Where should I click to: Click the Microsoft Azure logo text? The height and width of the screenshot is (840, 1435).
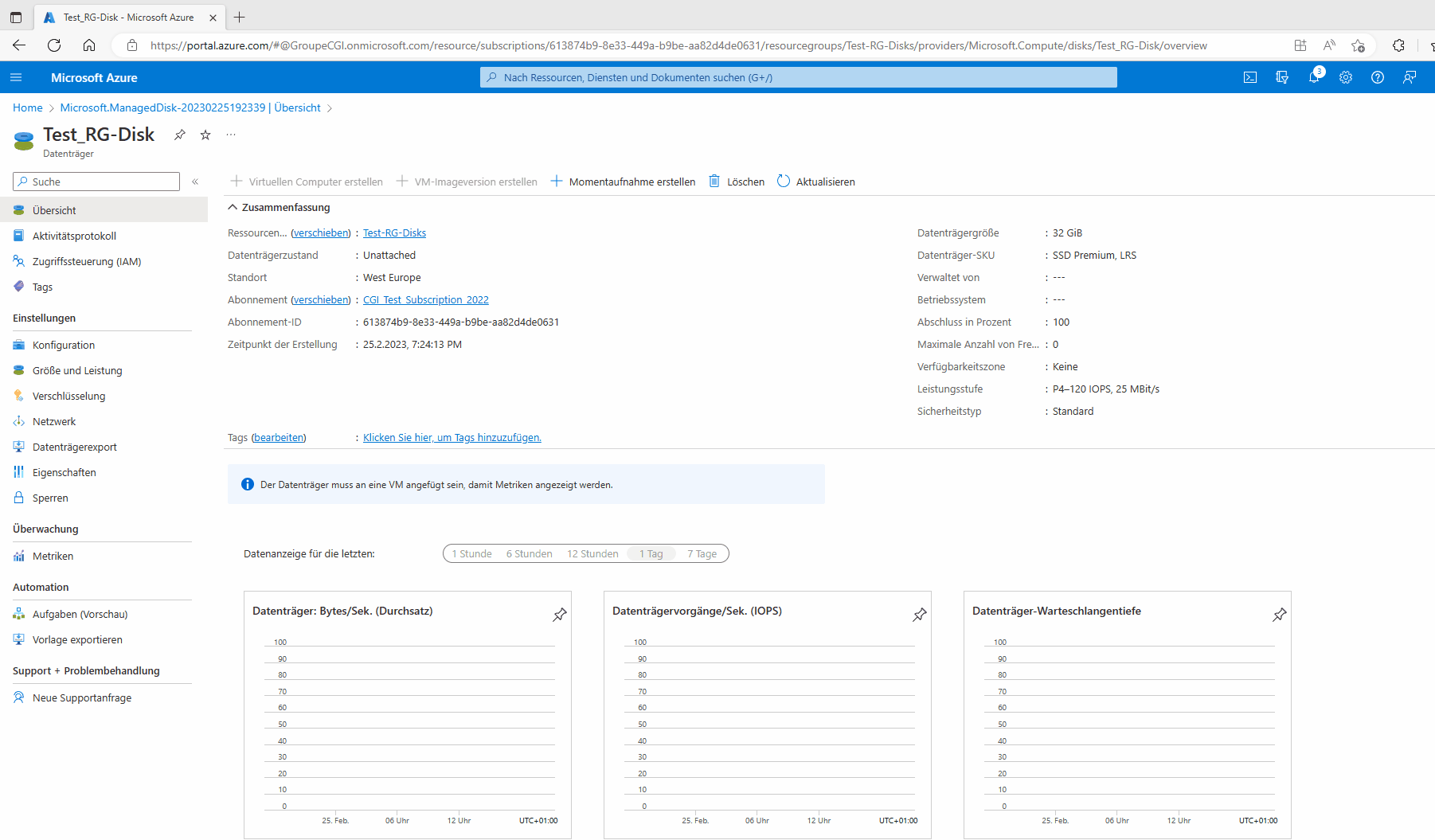[x=94, y=77]
